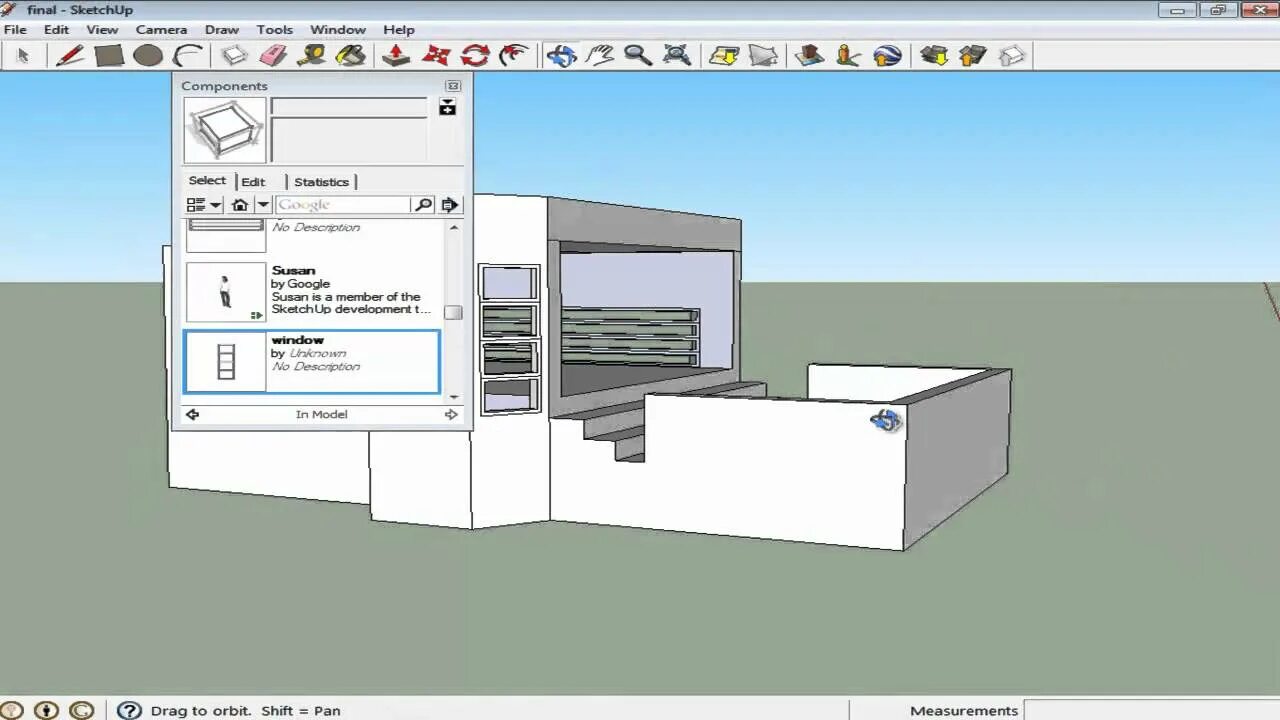Viewport: 1280px width, 720px height.
Task: Toggle the terrain display icon
Action: [763, 55]
